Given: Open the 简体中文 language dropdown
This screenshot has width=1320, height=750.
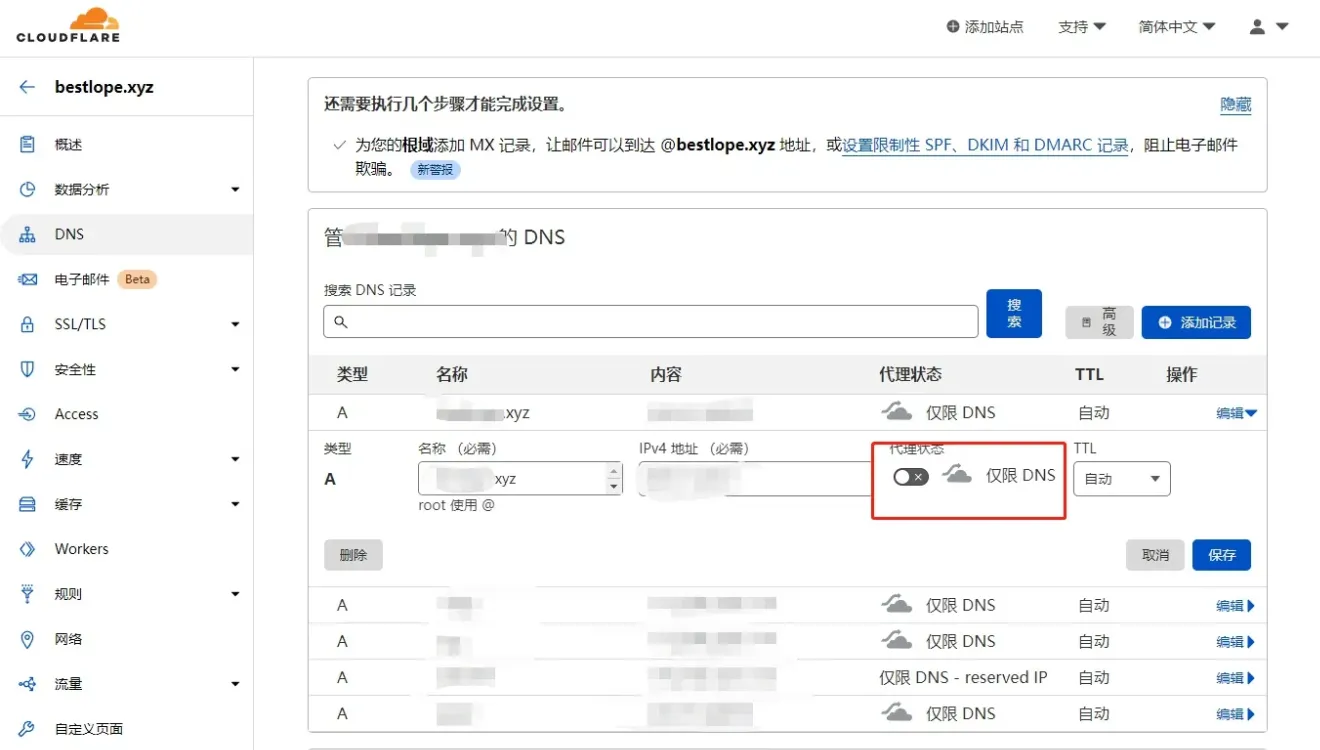Looking at the screenshot, I should (1176, 27).
